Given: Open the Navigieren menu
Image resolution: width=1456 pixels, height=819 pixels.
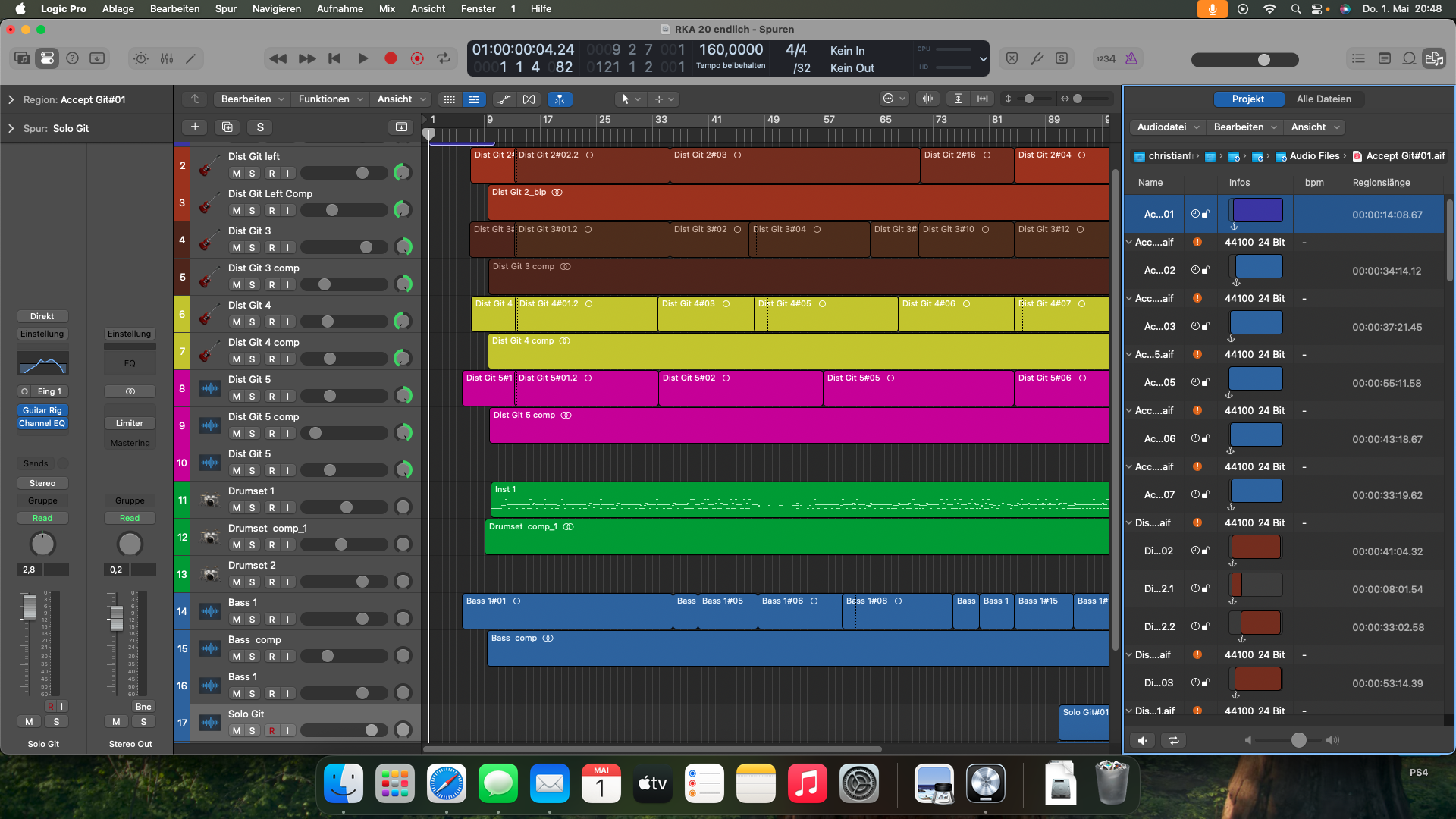Looking at the screenshot, I should tap(277, 8).
